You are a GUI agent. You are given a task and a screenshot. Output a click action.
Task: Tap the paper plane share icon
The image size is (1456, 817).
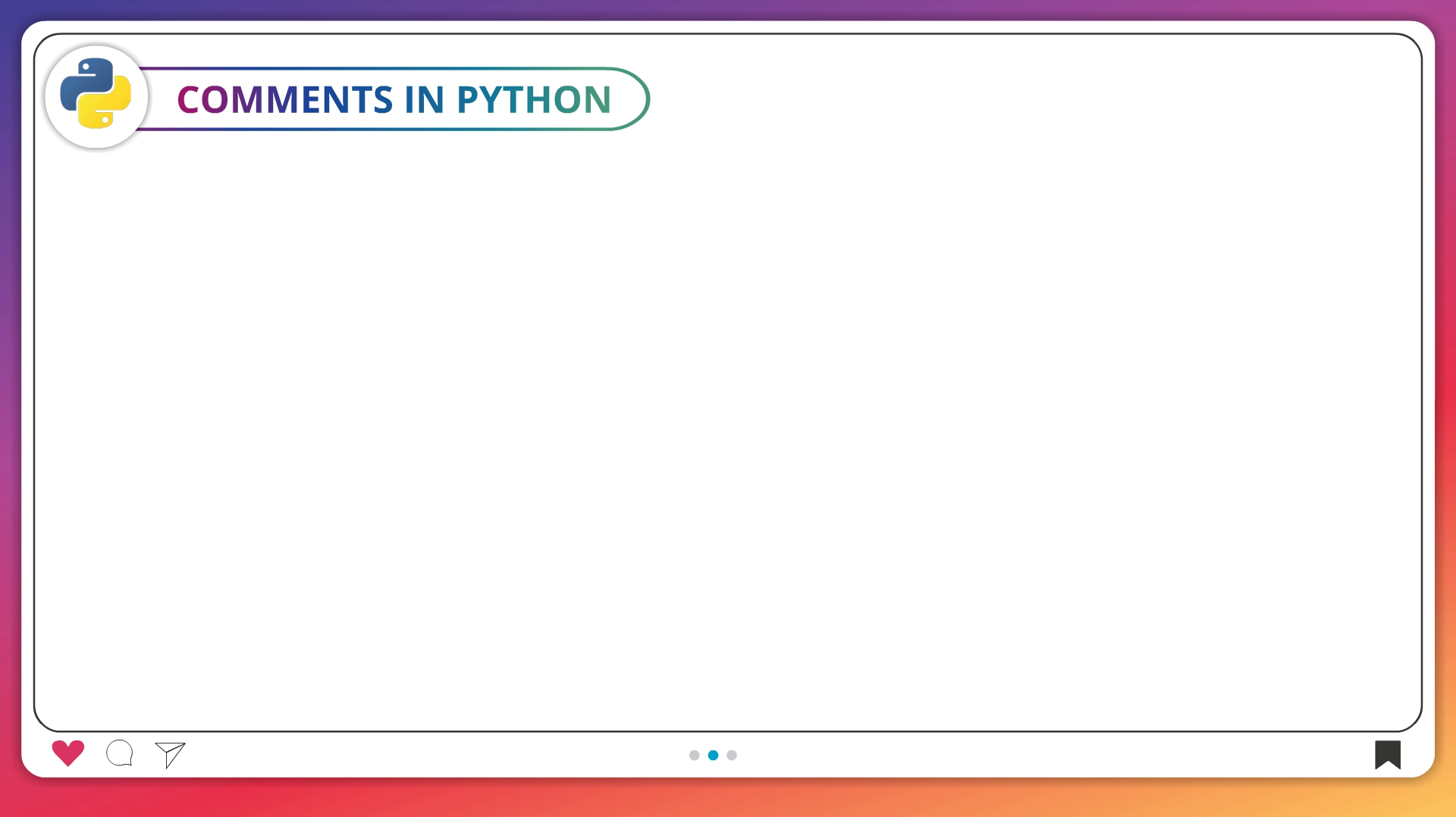coord(171,754)
